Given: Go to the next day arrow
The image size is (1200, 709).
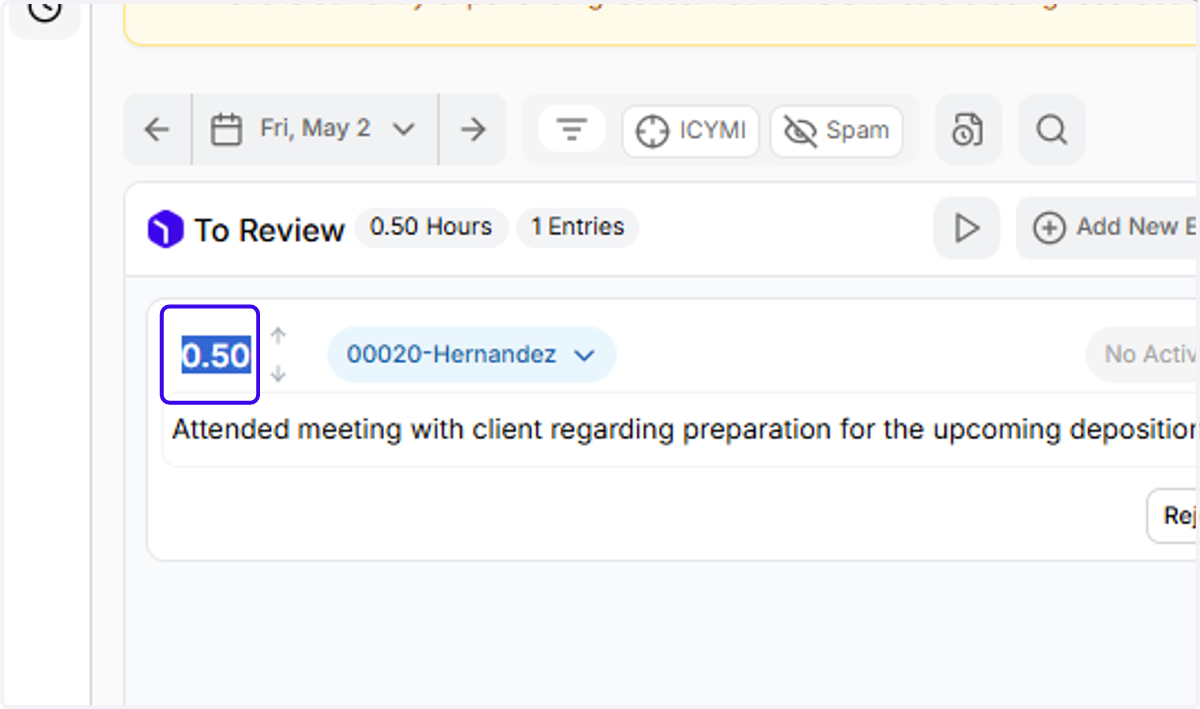Looking at the screenshot, I should 473,129.
